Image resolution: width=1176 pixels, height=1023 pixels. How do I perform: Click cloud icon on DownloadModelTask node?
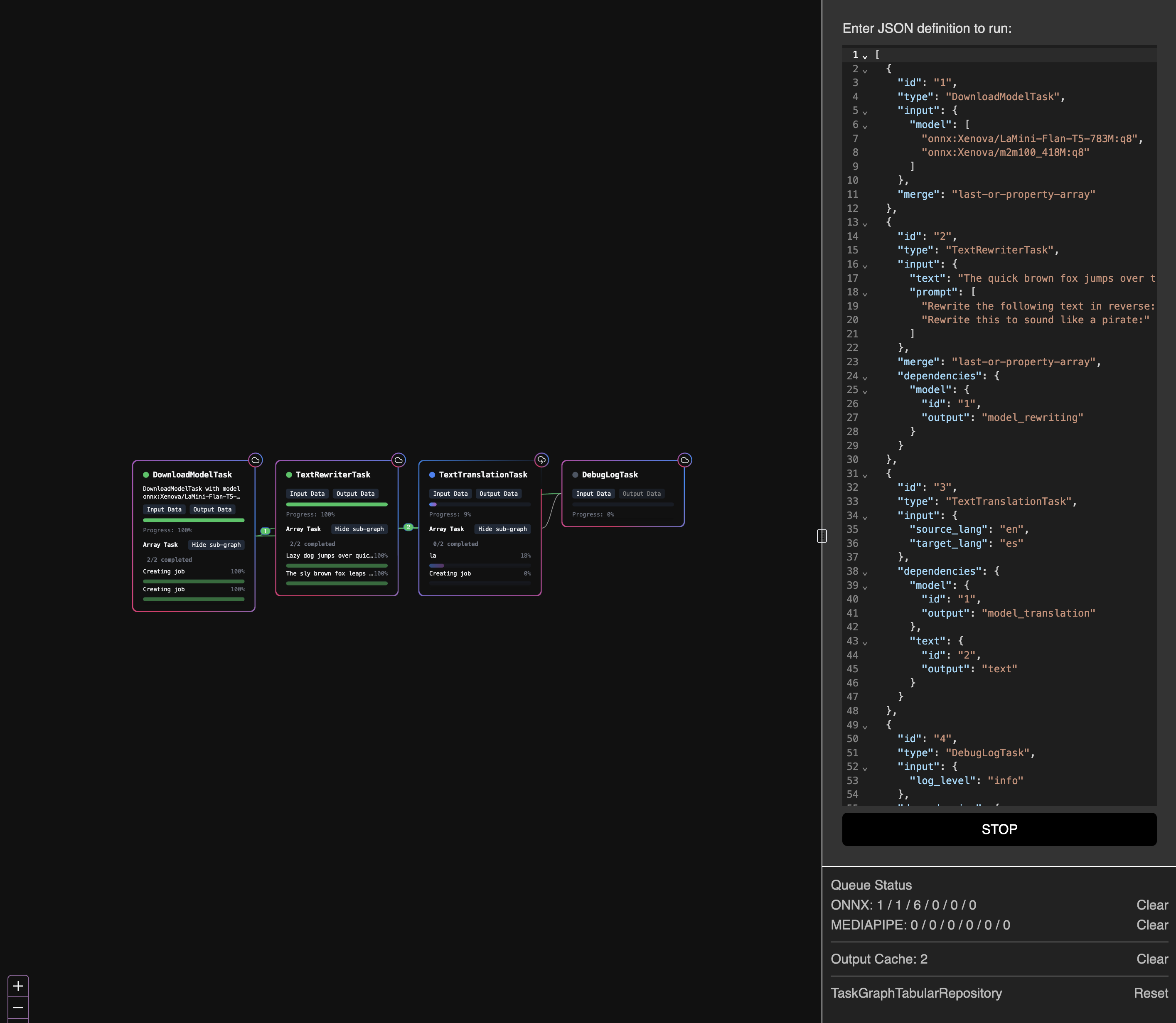[x=255, y=460]
